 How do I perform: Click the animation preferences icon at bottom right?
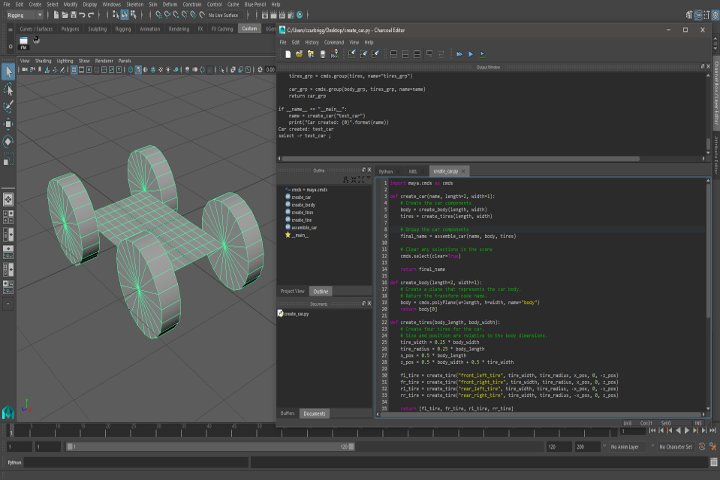[x=713, y=446]
